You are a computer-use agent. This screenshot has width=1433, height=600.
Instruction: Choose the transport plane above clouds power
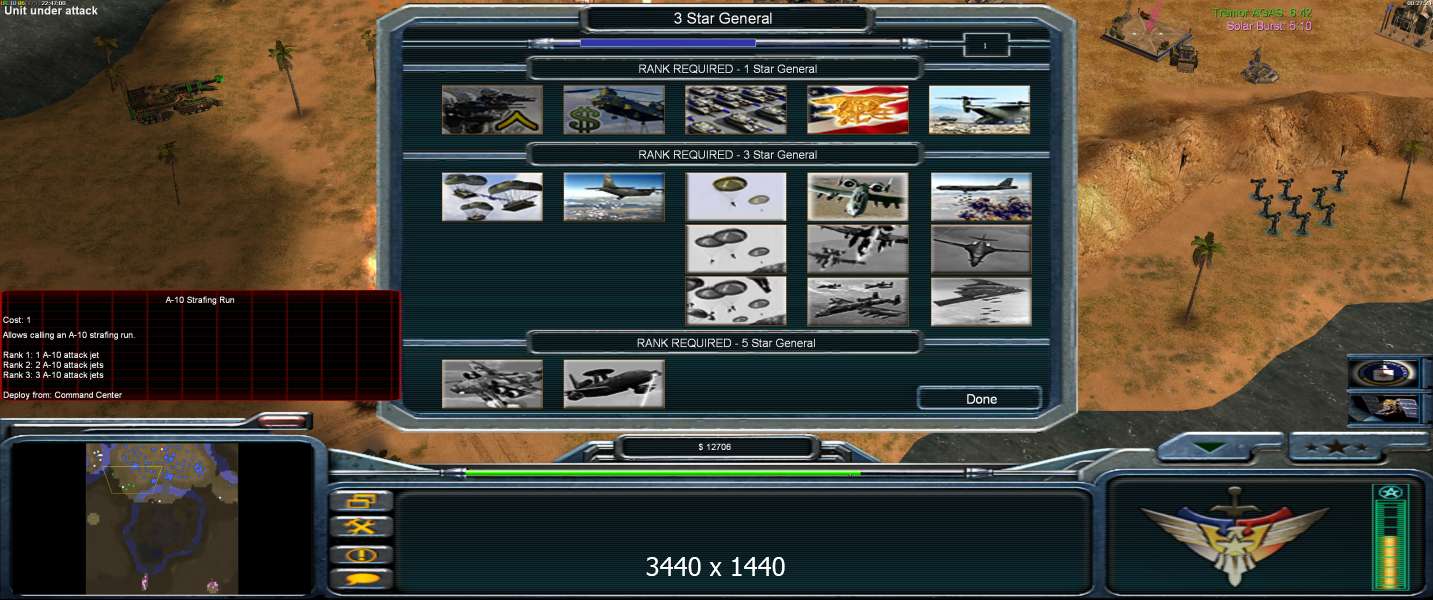(614, 197)
